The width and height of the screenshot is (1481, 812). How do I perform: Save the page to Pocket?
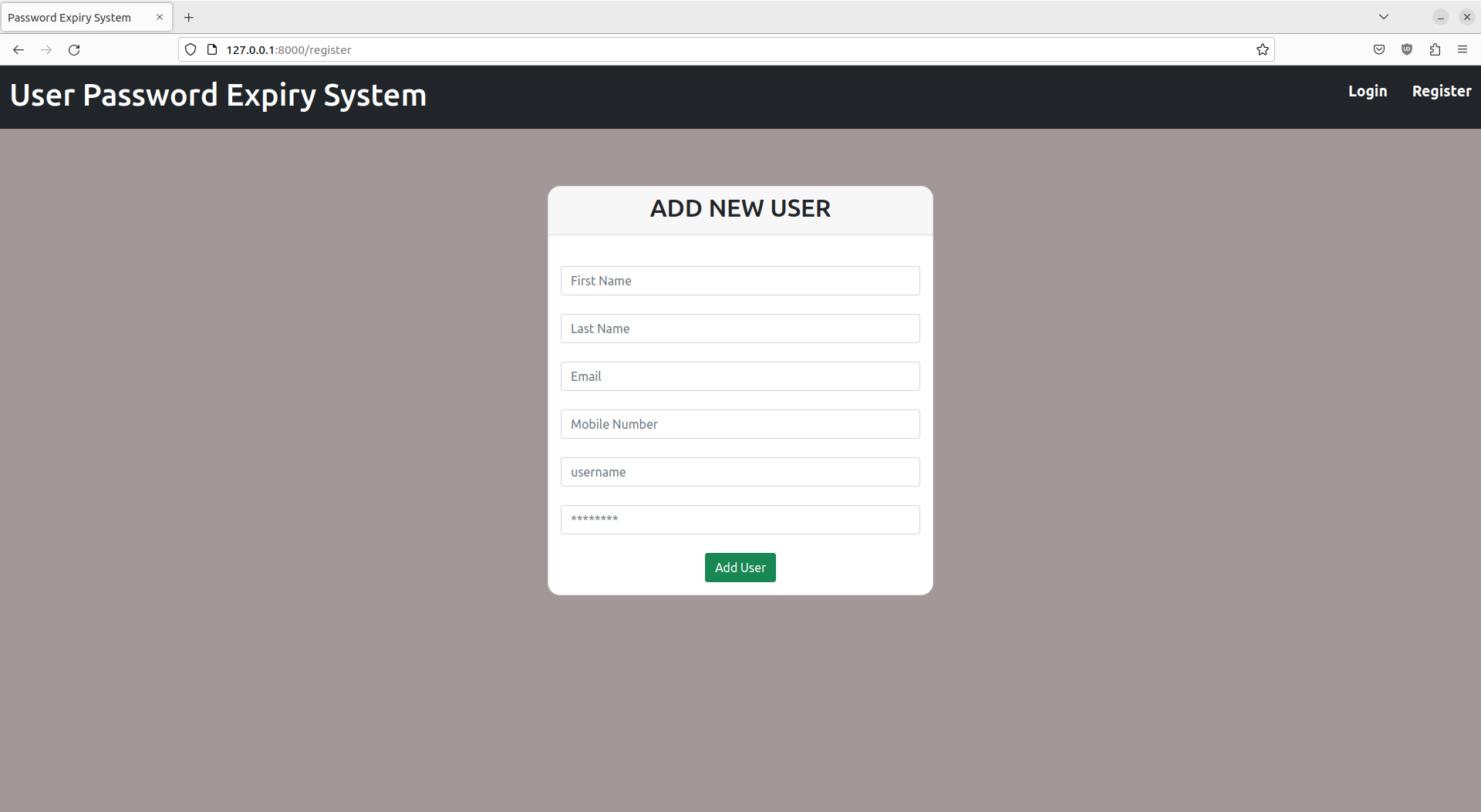point(1379,49)
